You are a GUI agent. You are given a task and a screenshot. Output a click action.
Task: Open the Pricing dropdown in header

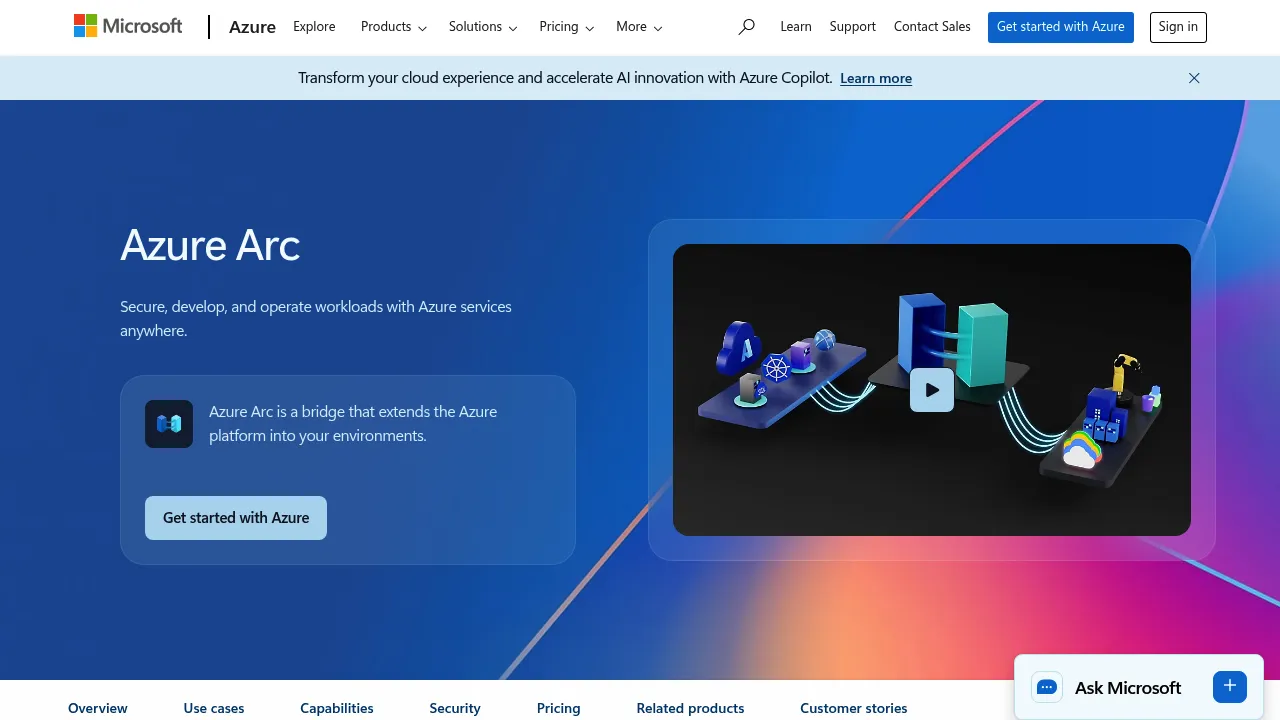[x=567, y=27]
